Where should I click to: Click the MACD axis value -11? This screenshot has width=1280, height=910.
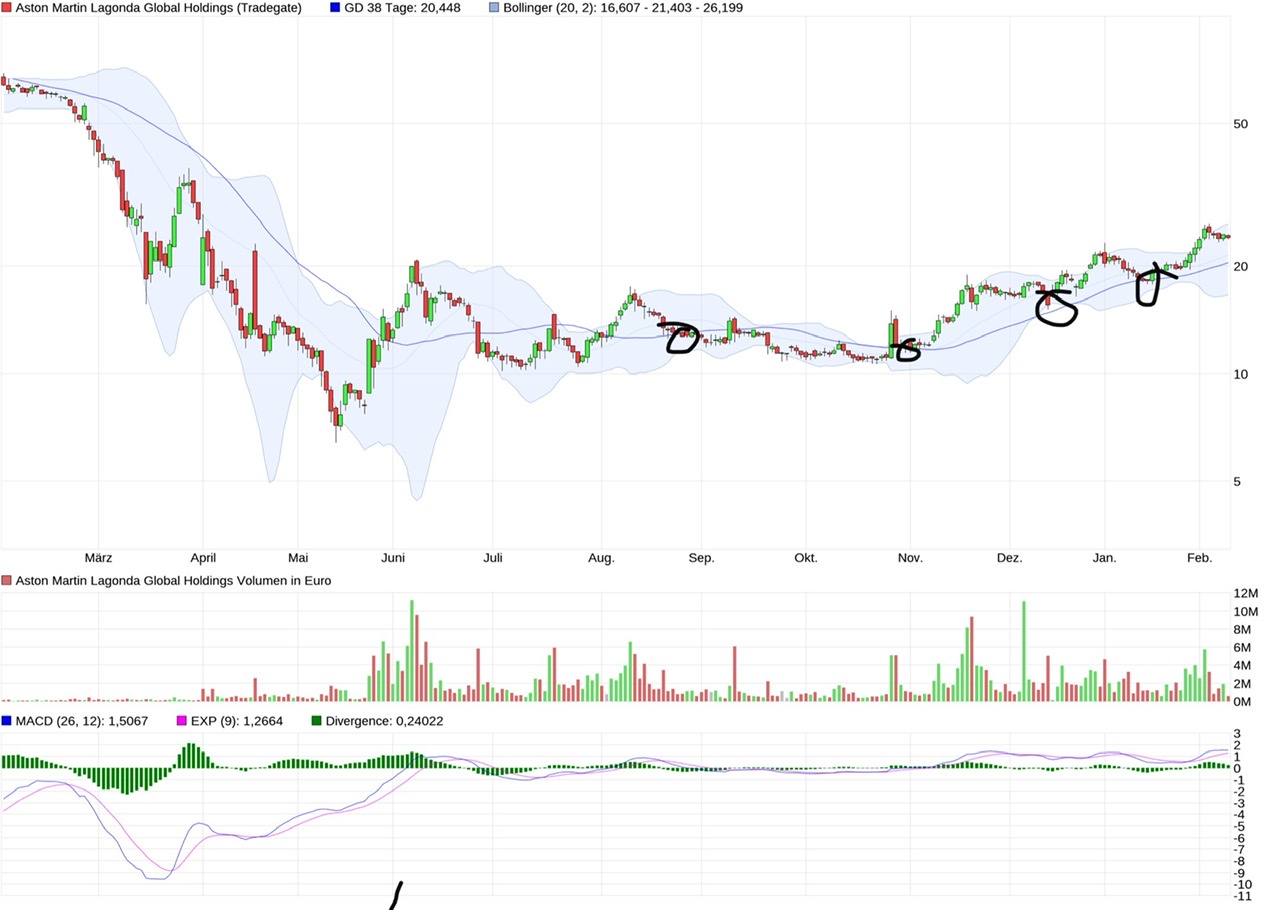coord(1242,896)
